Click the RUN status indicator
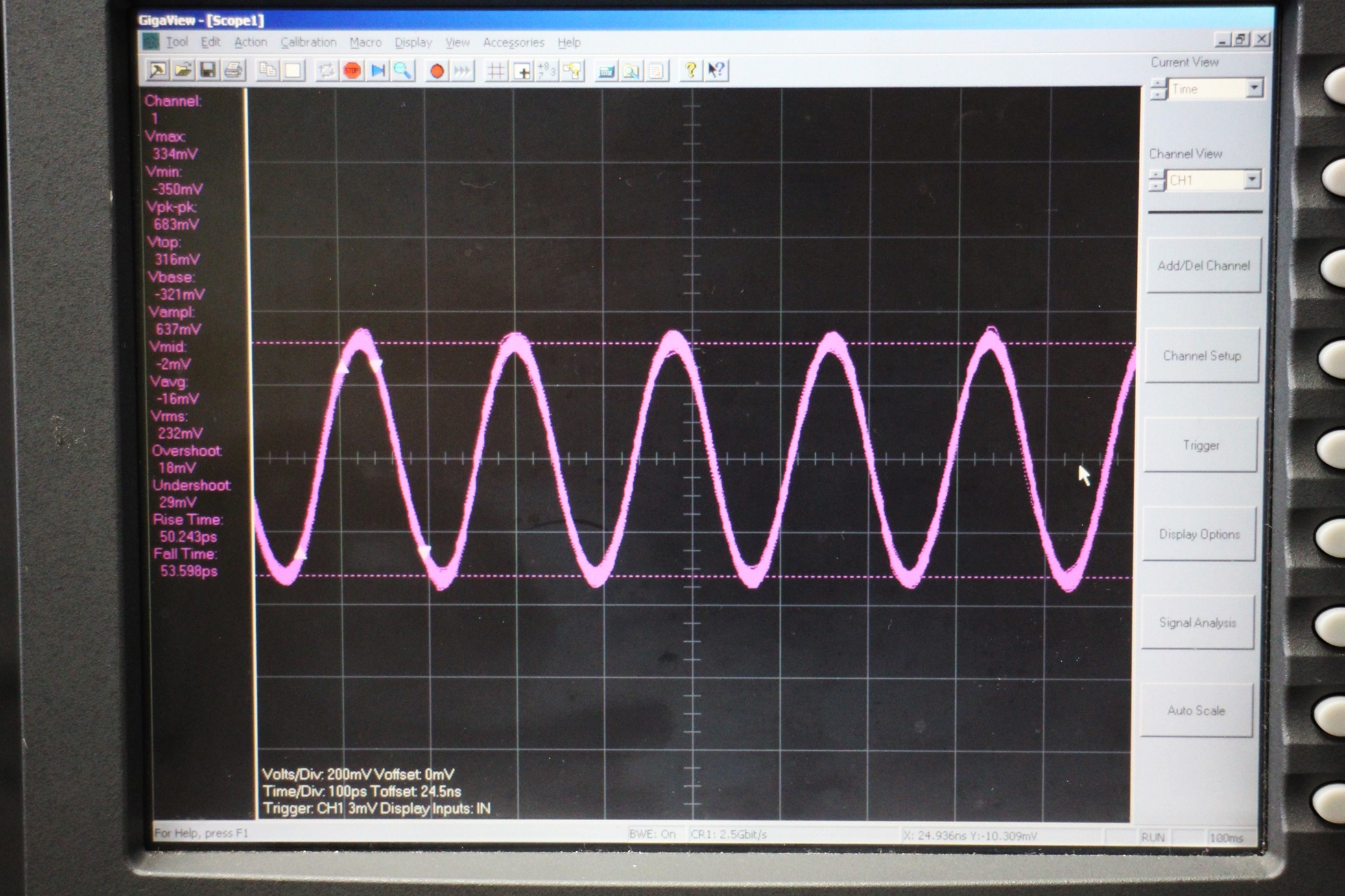This screenshot has height=896, width=1345. click(1152, 837)
